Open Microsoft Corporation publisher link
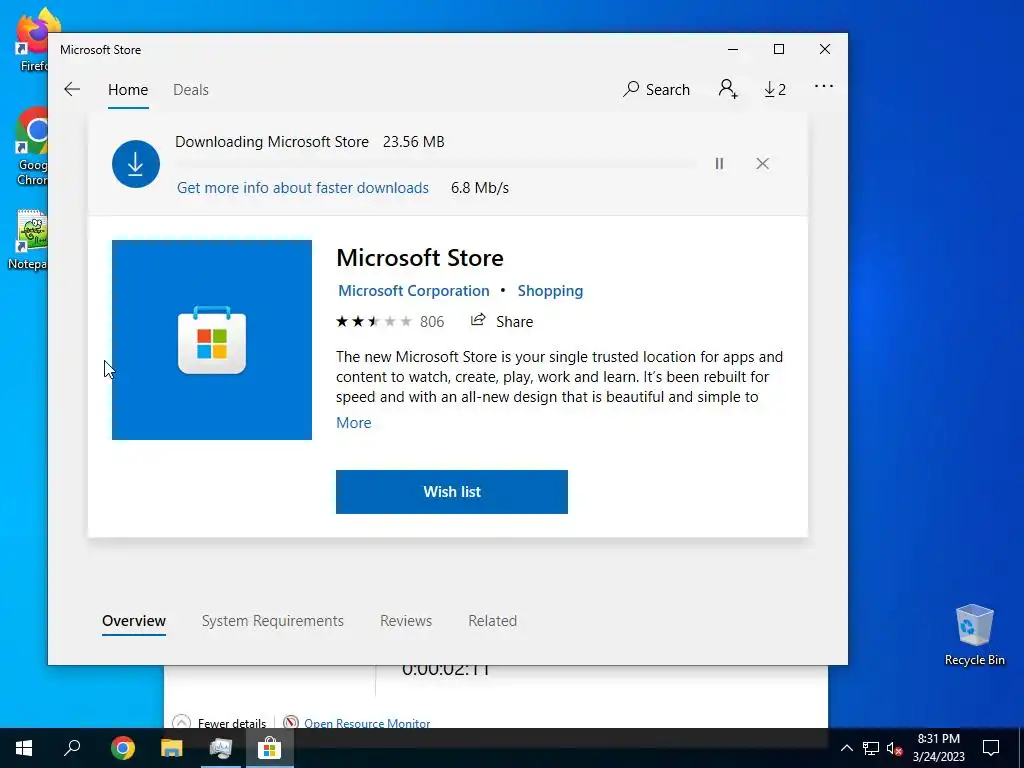The height and width of the screenshot is (768, 1024). pyautogui.click(x=413, y=291)
